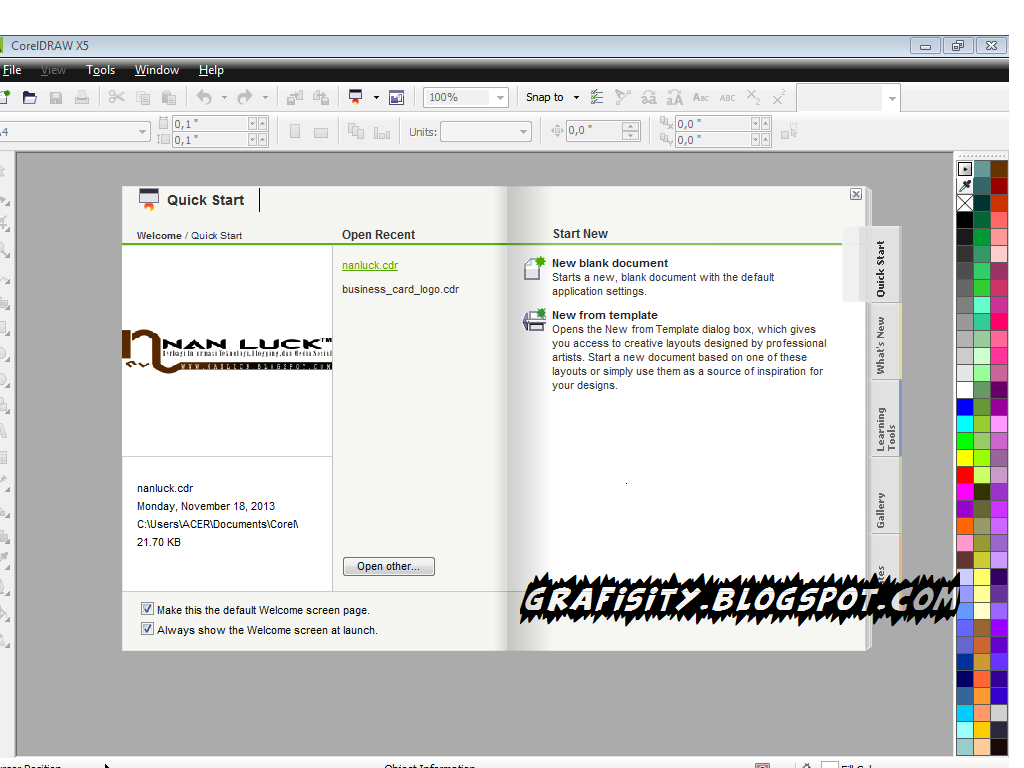
Task: Open the Tools menu
Action: pyautogui.click(x=100, y=70)
